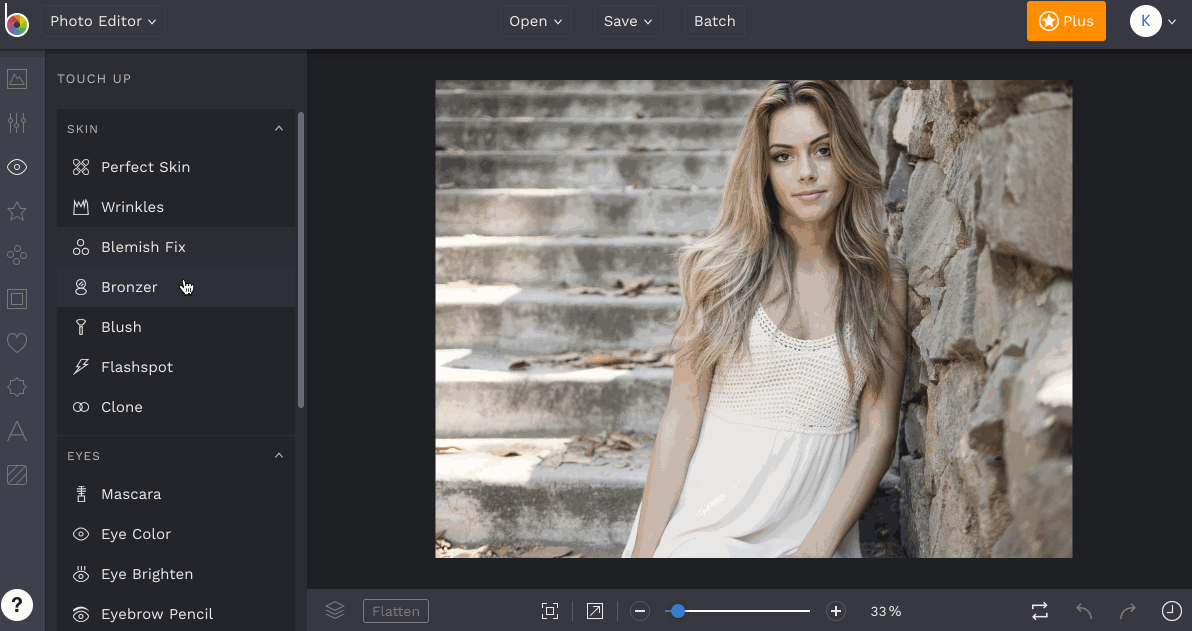Select the Touch Up eye sidebar icon
This screenshot has height=631, width=1192.
click(x=17, y=167)
